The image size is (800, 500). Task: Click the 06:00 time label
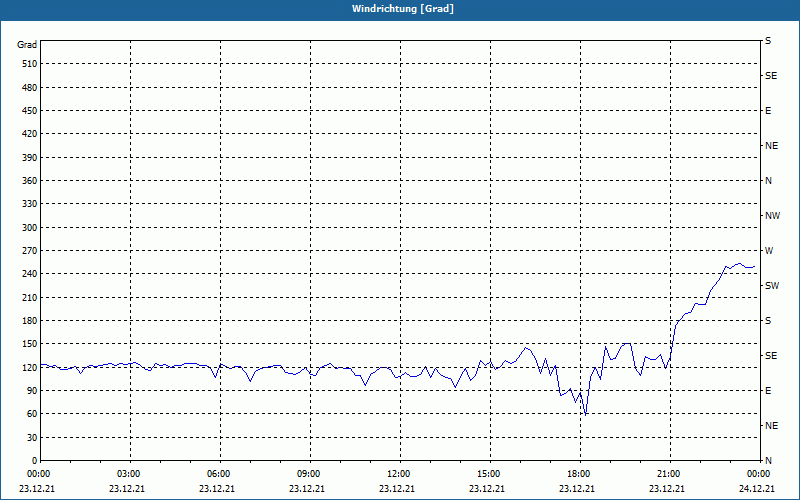220,474
